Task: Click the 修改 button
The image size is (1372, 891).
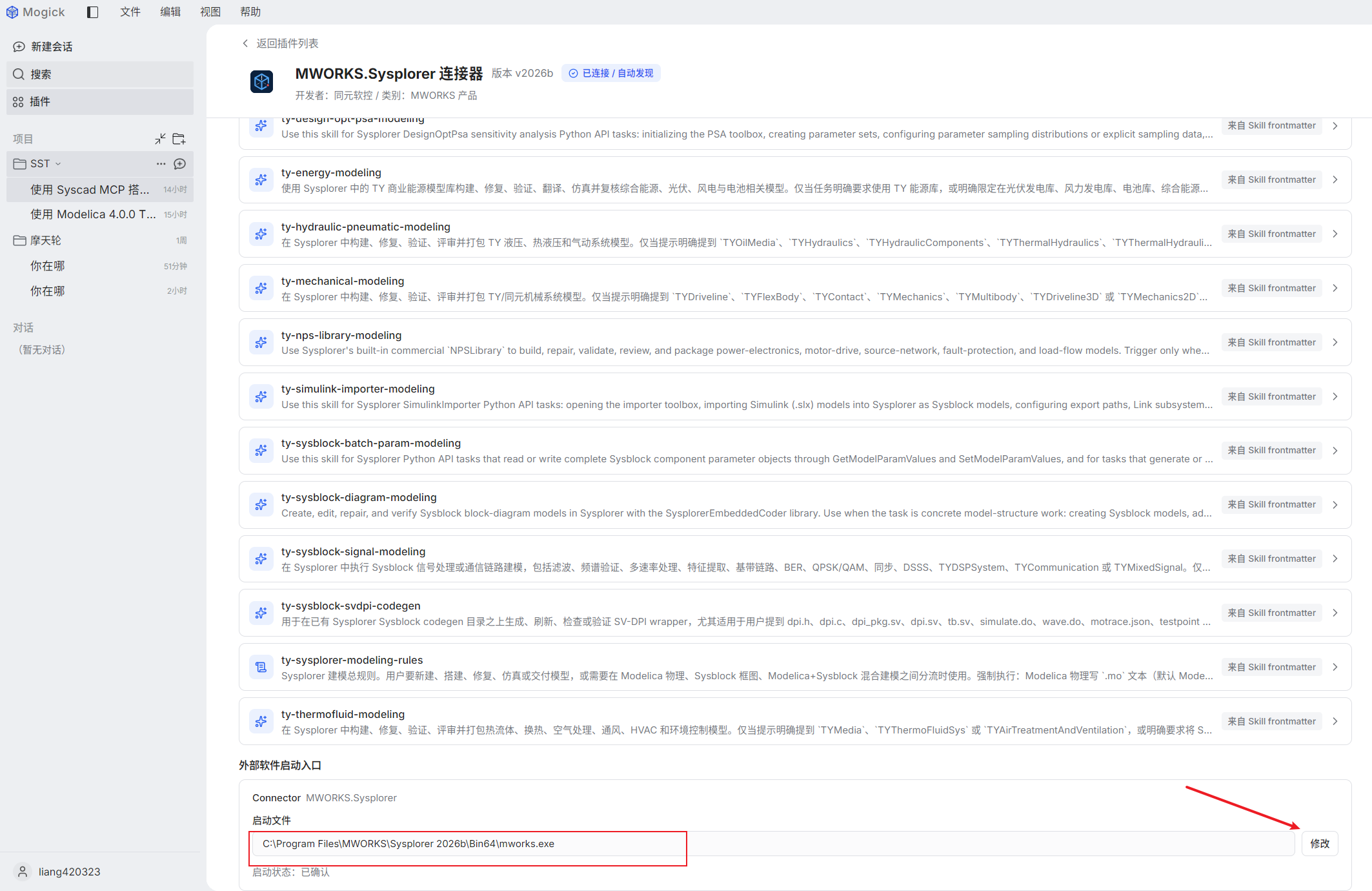Action: point(1320,844)
